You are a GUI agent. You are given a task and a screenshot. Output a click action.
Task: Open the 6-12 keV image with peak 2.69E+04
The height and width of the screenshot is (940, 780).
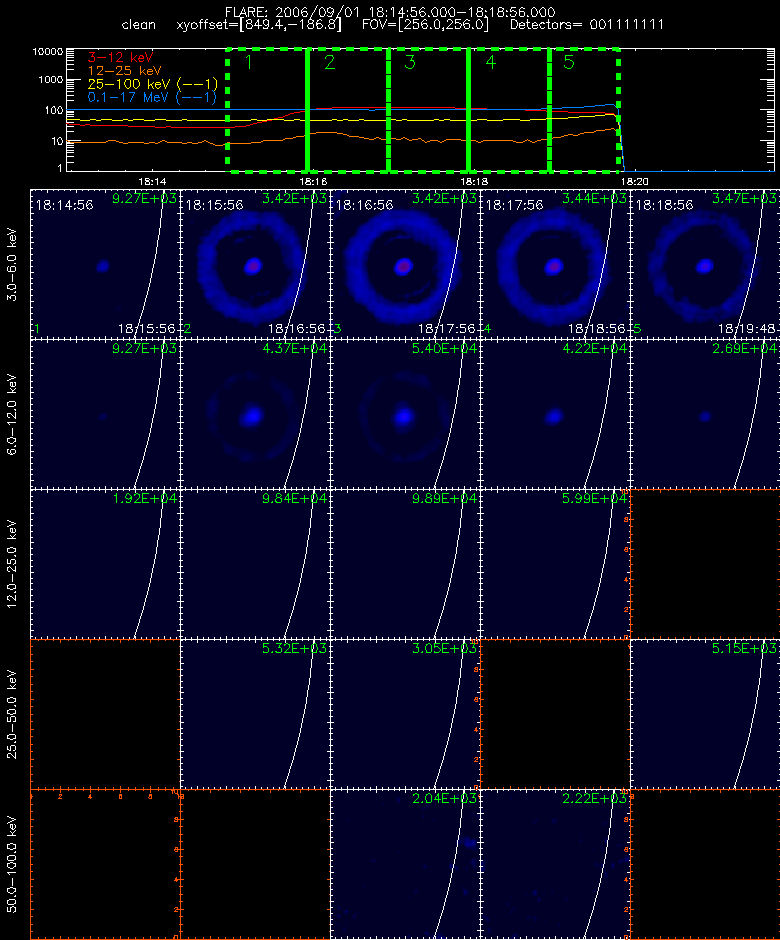click(705, 414)
